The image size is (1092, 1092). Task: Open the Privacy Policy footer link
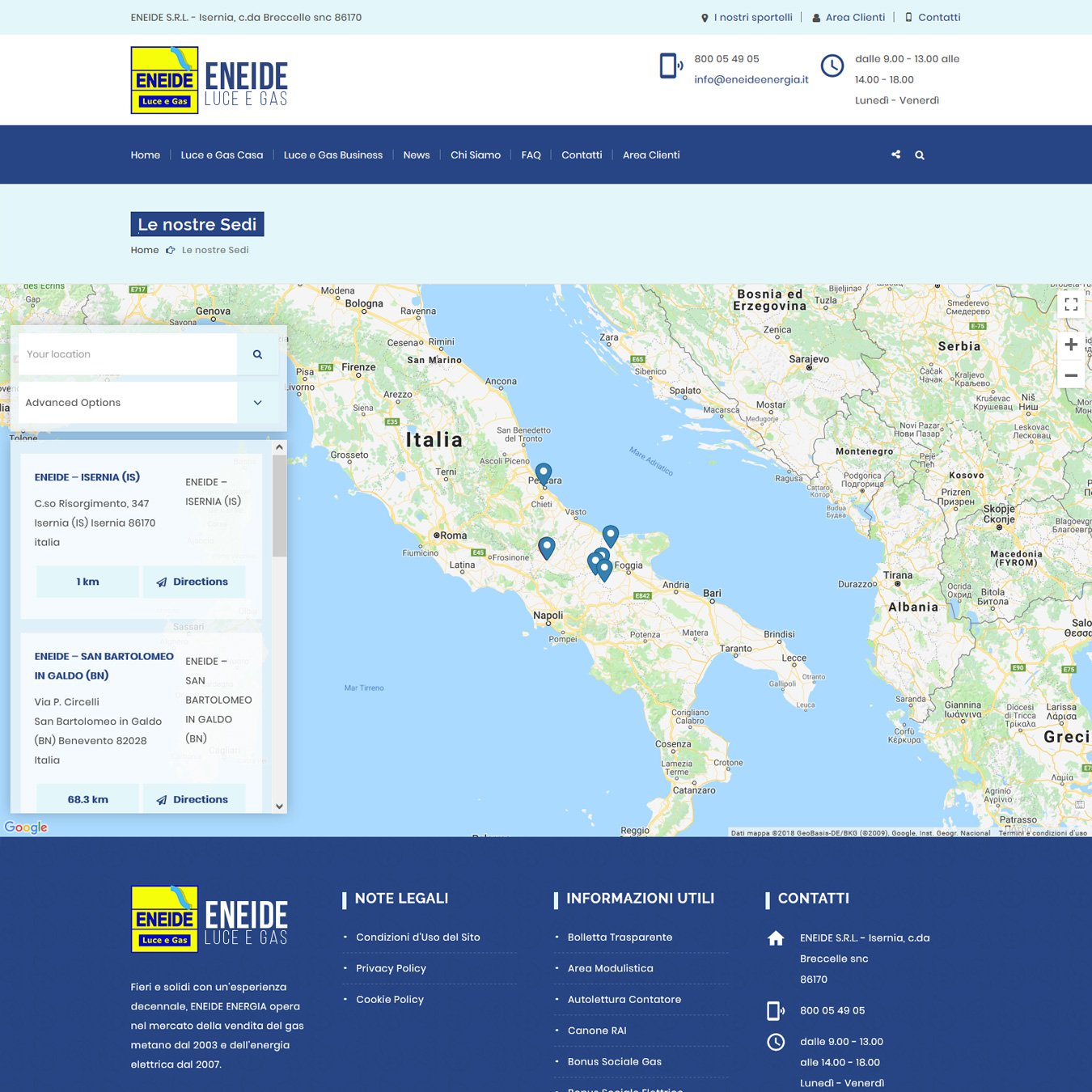391,968
